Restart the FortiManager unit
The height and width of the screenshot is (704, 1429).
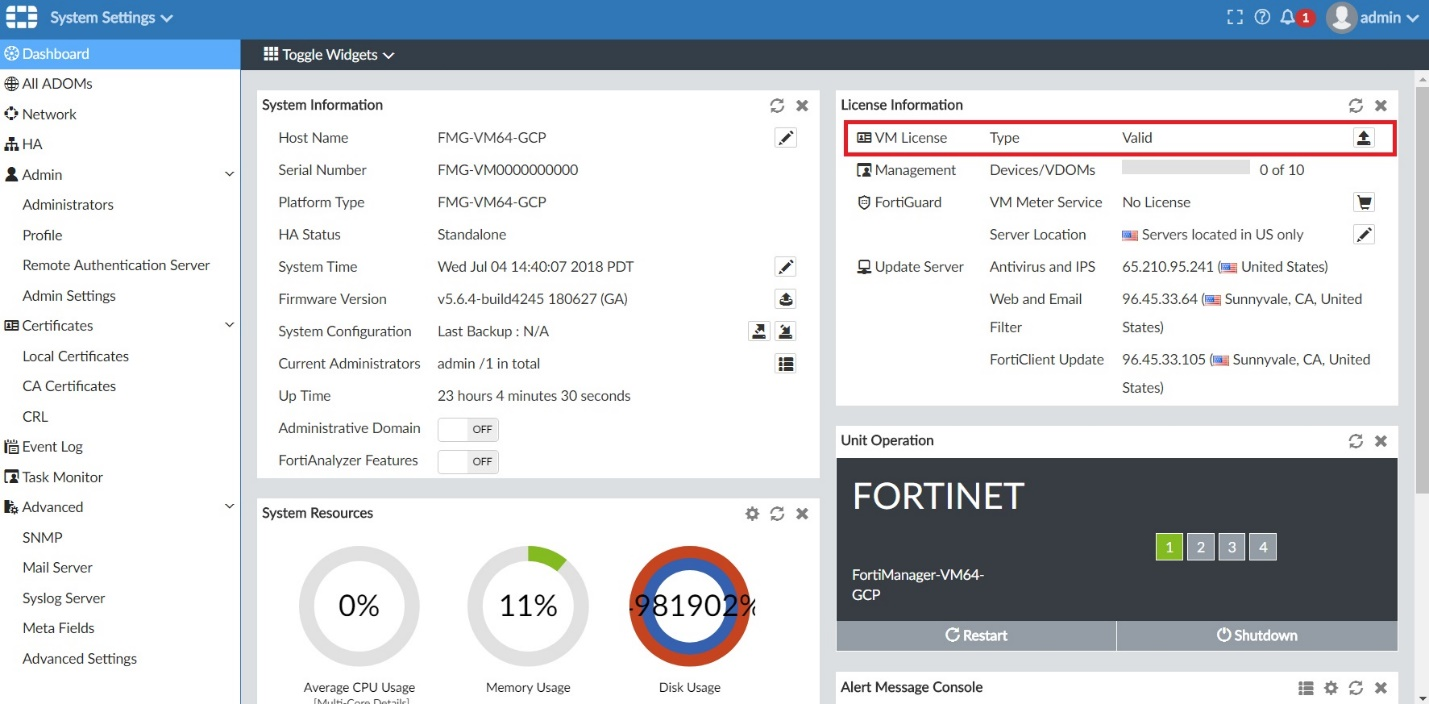[x=975, y=635]
